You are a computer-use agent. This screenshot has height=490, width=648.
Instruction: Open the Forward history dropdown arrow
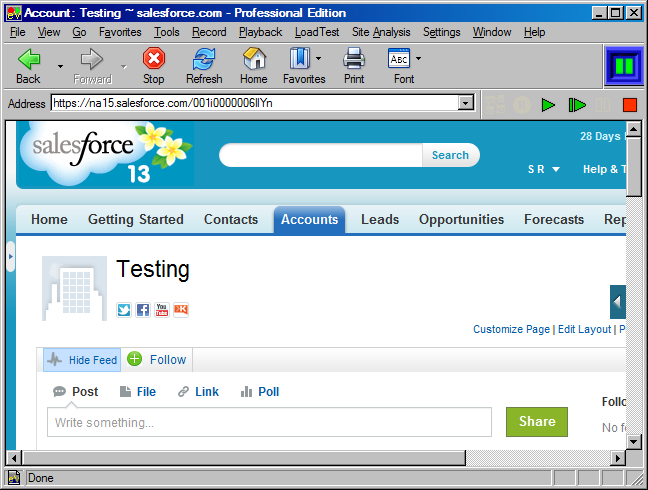click(124, 66)
